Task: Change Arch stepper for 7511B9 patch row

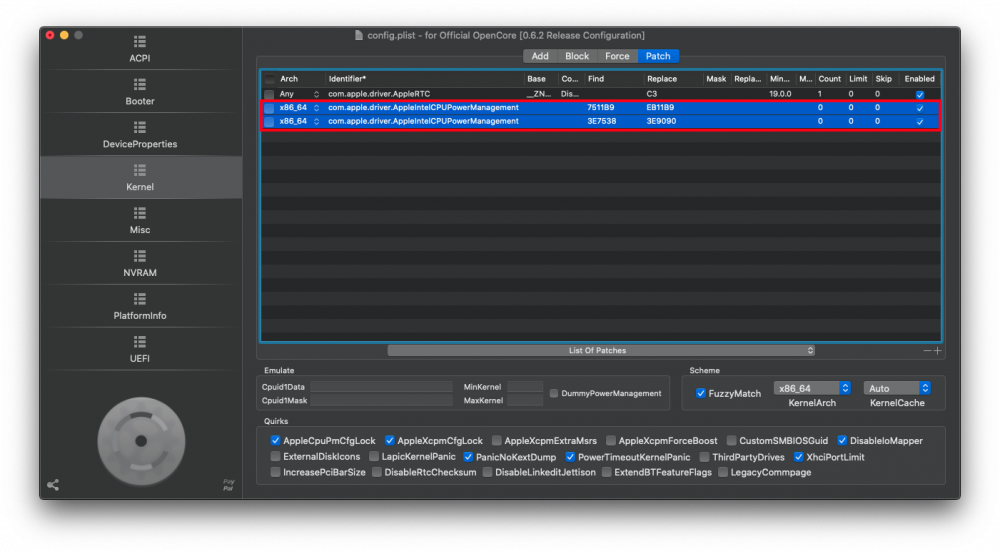Action: click(x=316, y=108)
